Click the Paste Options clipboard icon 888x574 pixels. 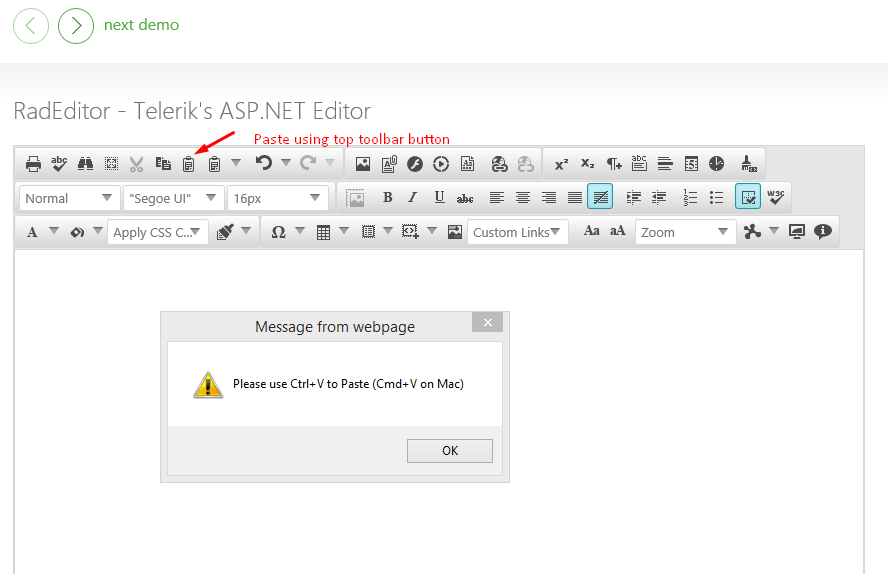coord(214,164)
